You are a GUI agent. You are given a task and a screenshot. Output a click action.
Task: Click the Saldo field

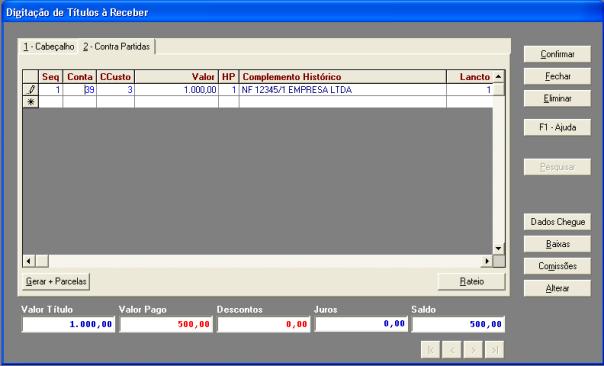458,324
